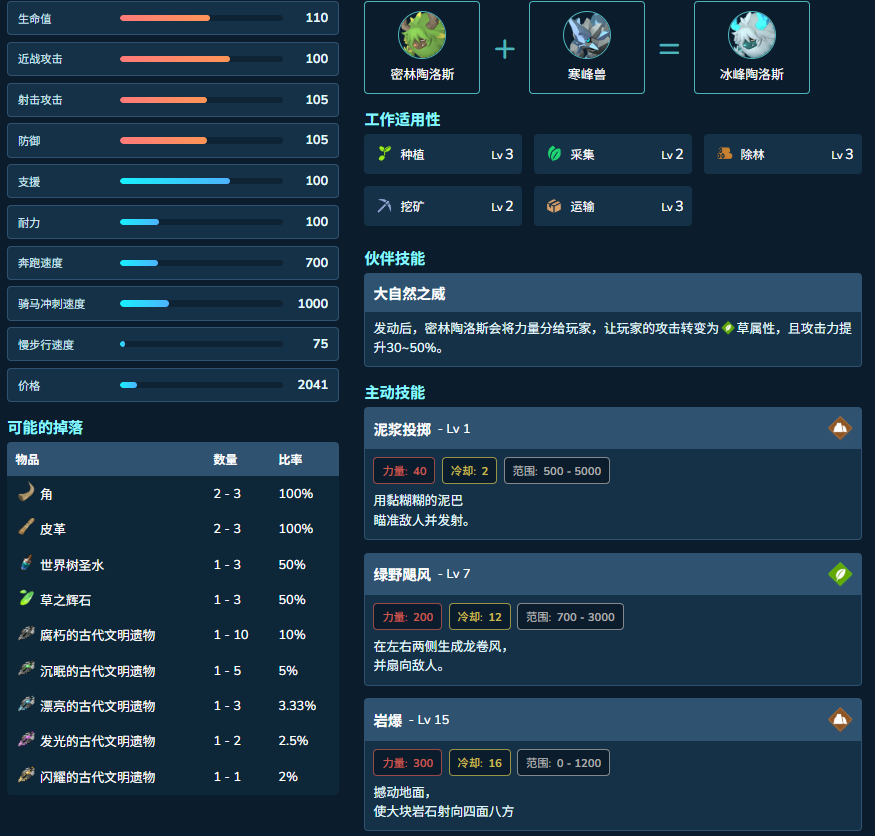Click the 奔跑速度 value 700
Screen dimensions: 875x836
click(x=316, y=262)
